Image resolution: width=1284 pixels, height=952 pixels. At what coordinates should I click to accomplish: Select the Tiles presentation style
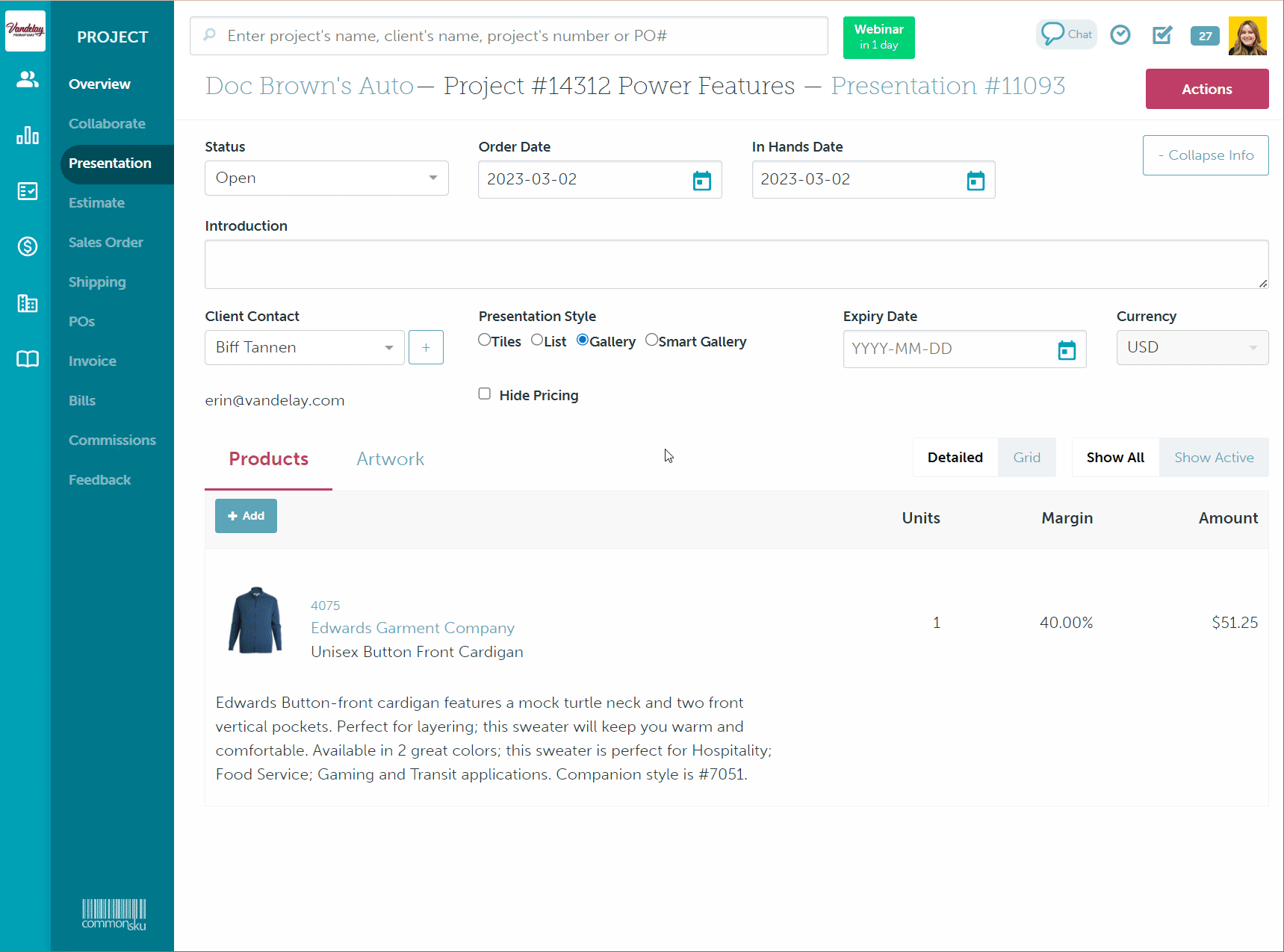485,340
